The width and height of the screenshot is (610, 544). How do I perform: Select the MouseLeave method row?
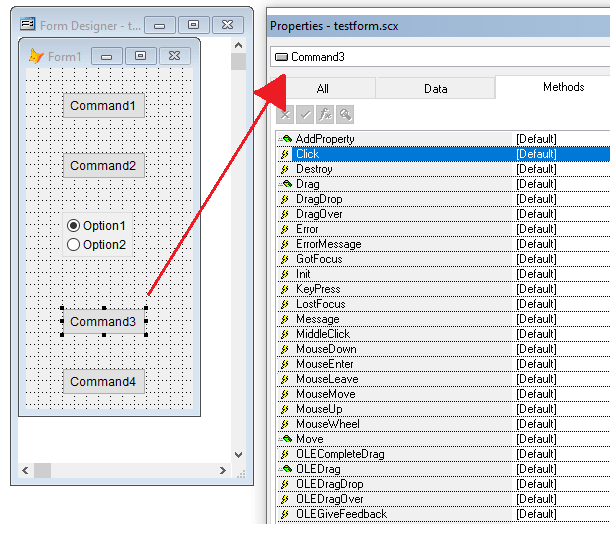pos(443,379)
